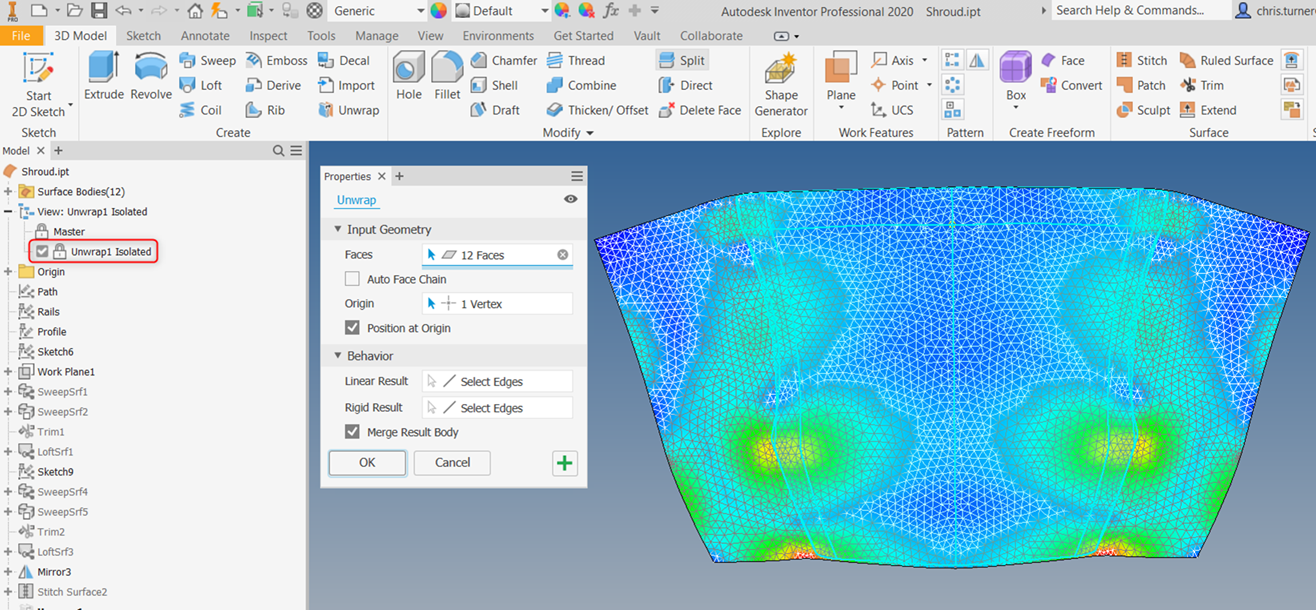The image size is (1316, 610).
Task: Choose the Delete Face tool
Action: 699,110
